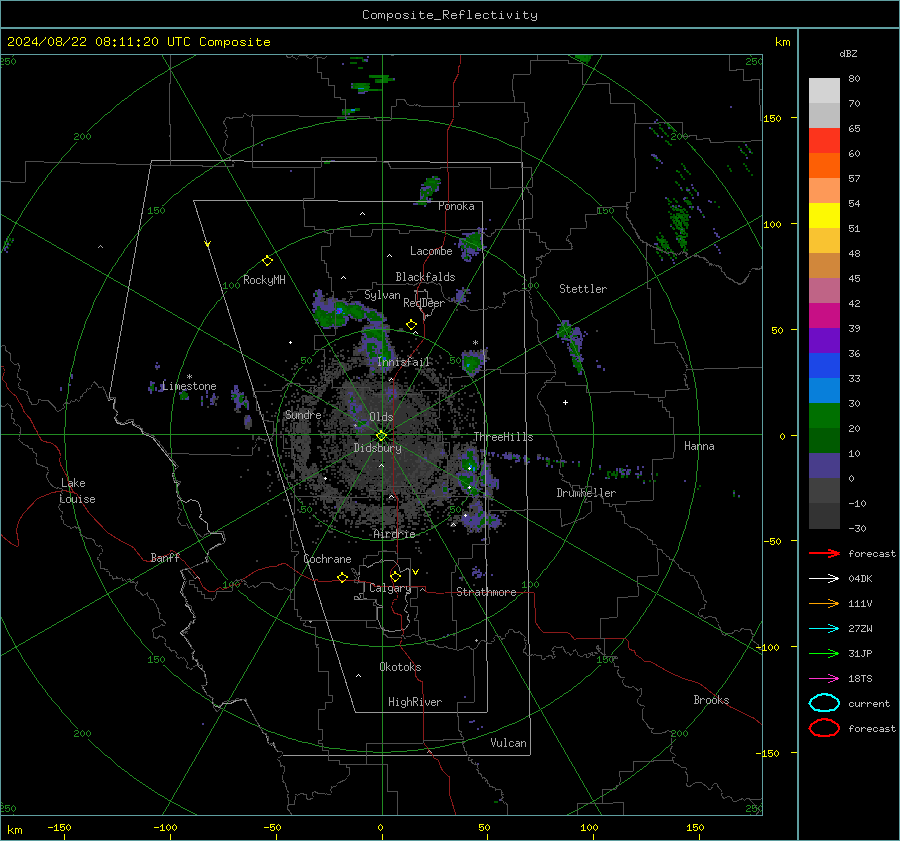900x841 pixels.
Task: Select the bright red swatch in dBZ scale
Action: click(824, 141)
